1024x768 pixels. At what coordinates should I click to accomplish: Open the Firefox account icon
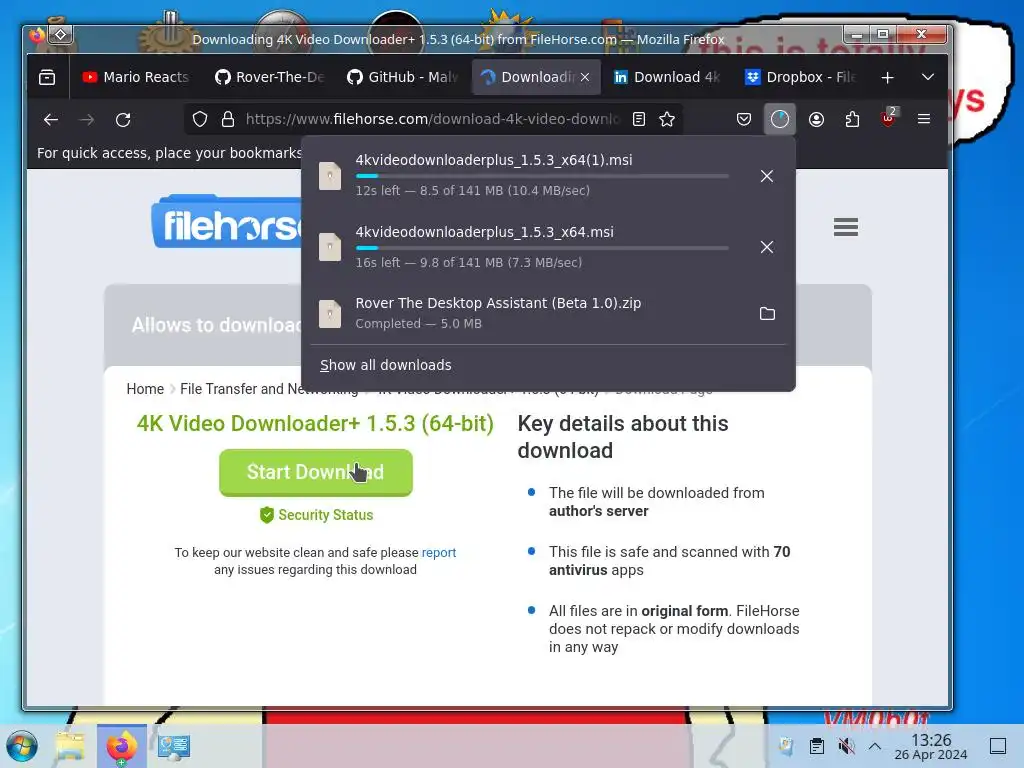tap(816, 119)
